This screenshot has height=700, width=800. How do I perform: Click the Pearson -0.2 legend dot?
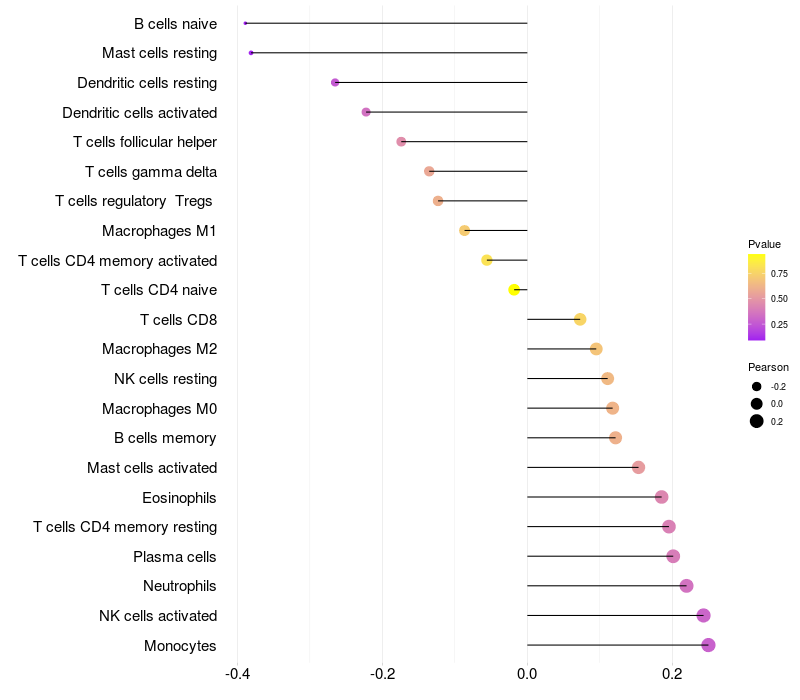point(757,387)
